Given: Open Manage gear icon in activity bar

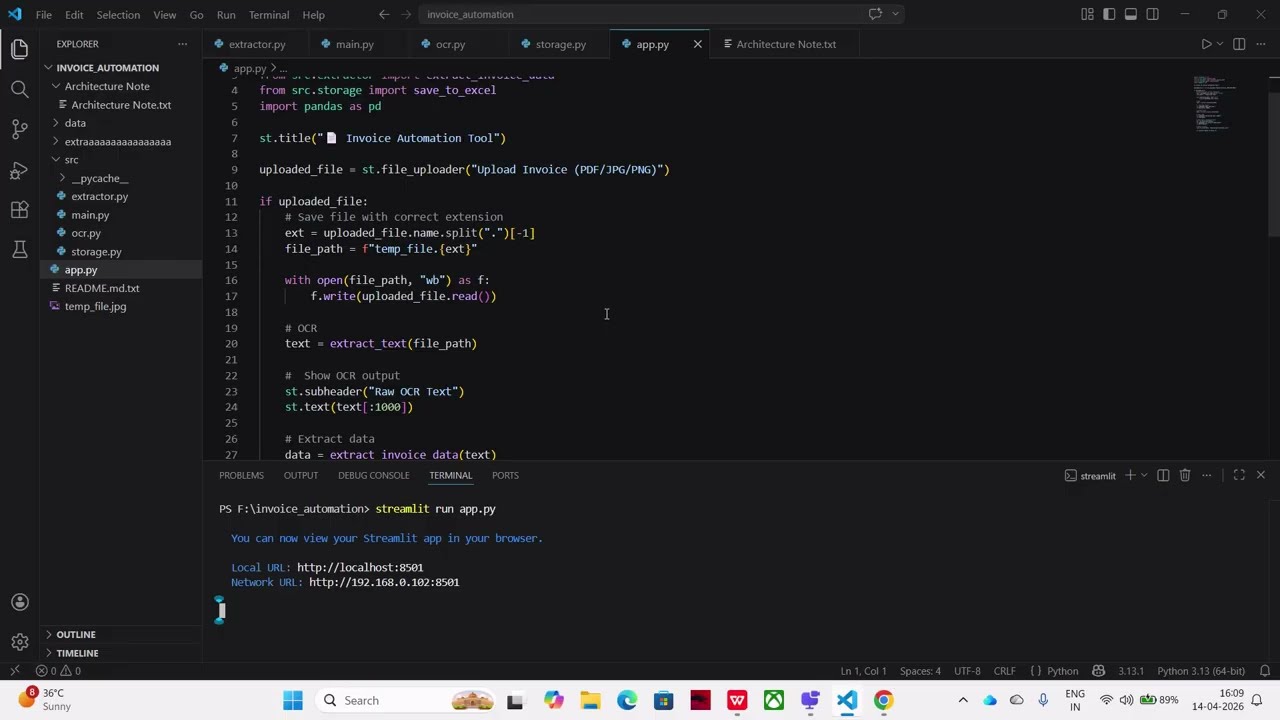Looking at the screenshot, I should tap(19, 642).
